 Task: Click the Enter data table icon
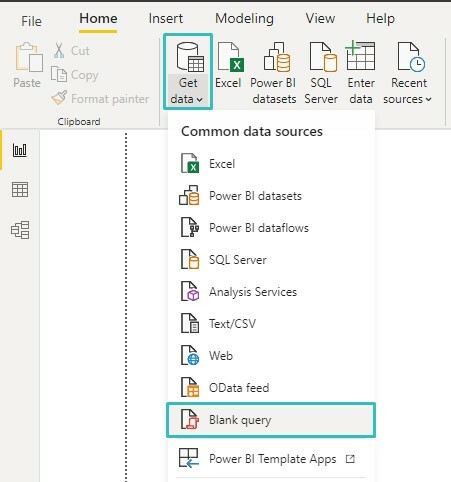tap(360, 55)
